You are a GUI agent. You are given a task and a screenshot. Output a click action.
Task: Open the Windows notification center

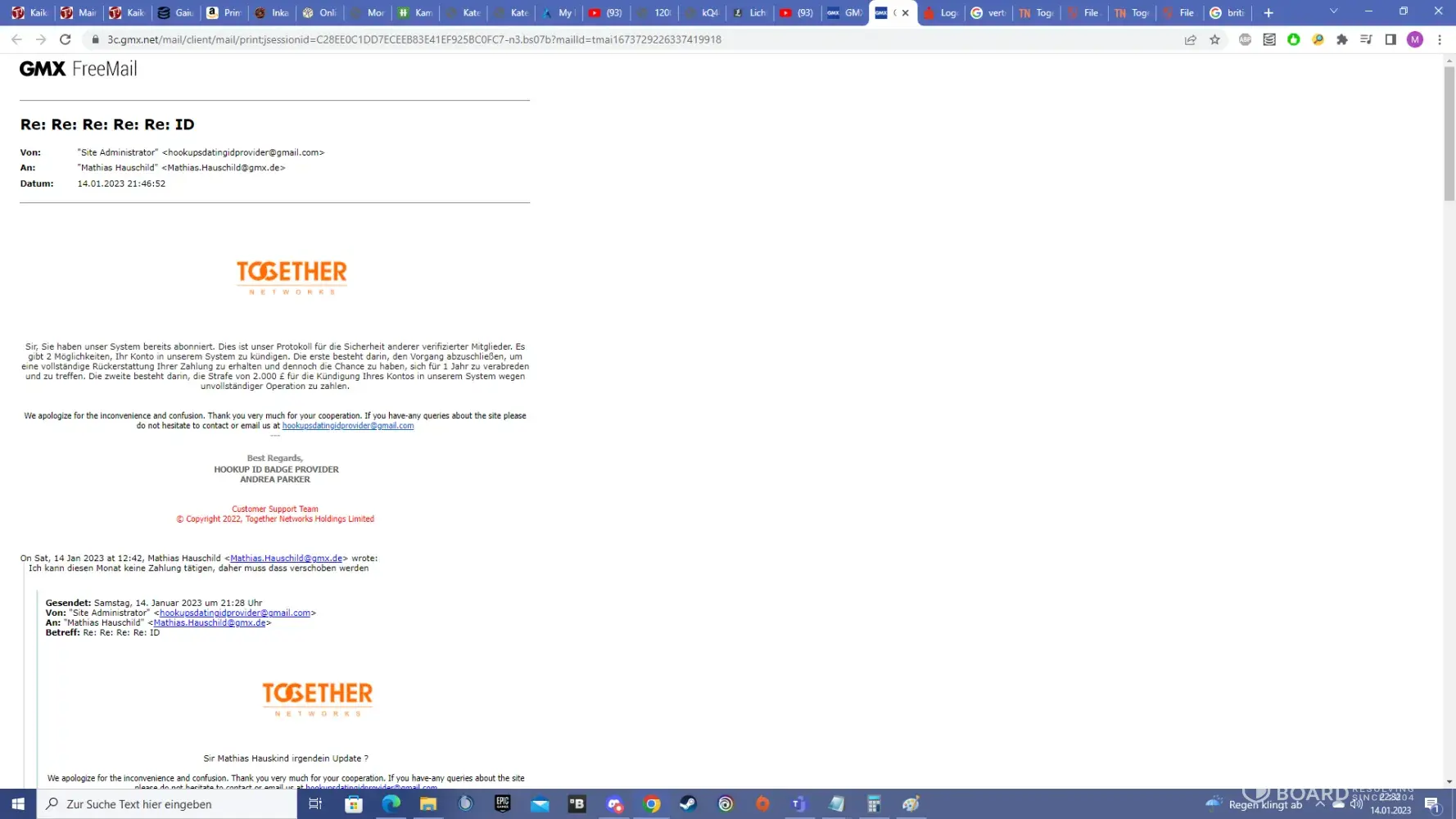tap(1432, 804)
